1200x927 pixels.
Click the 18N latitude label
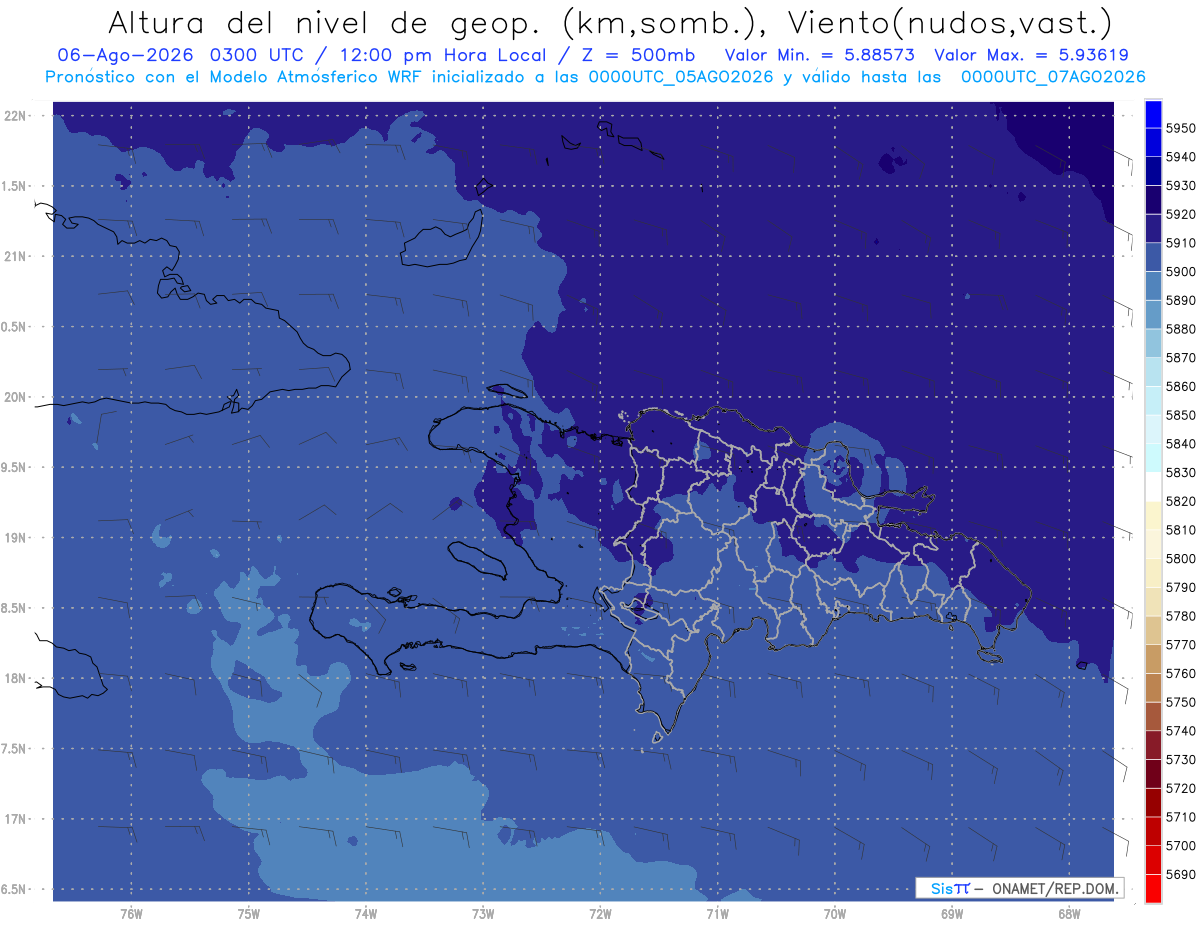pyautogui.click(x=15, y=678)
